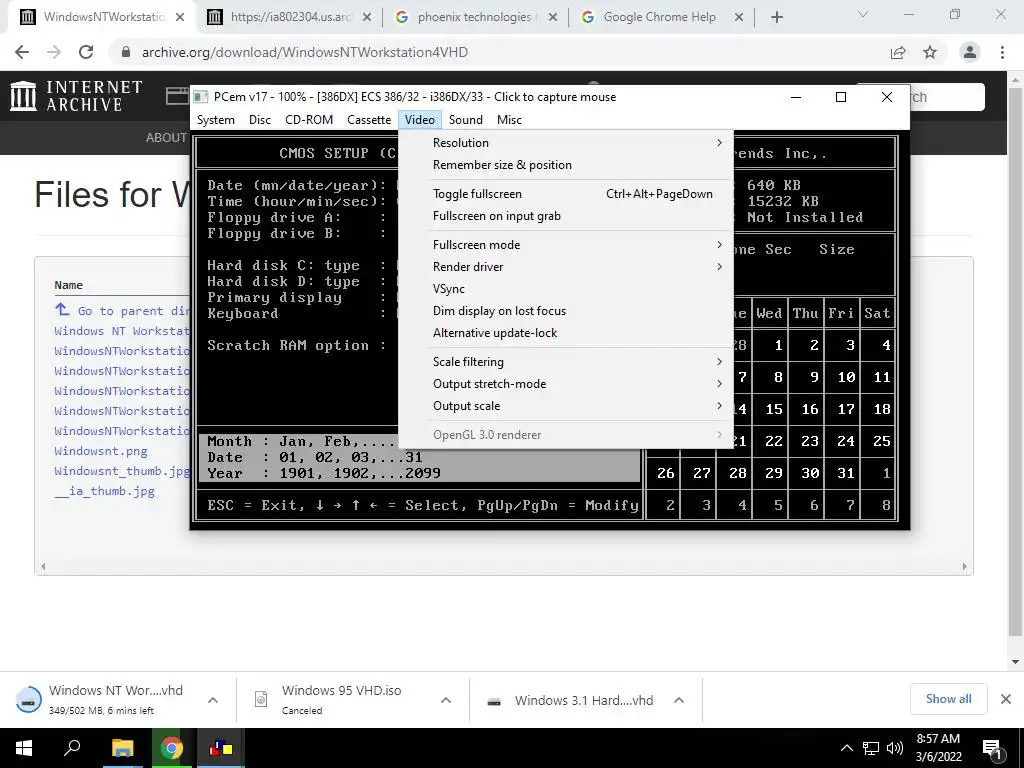Expand the Scale filtering submenu
Viewport: 1024px width, 768px height.
(566, 362)
